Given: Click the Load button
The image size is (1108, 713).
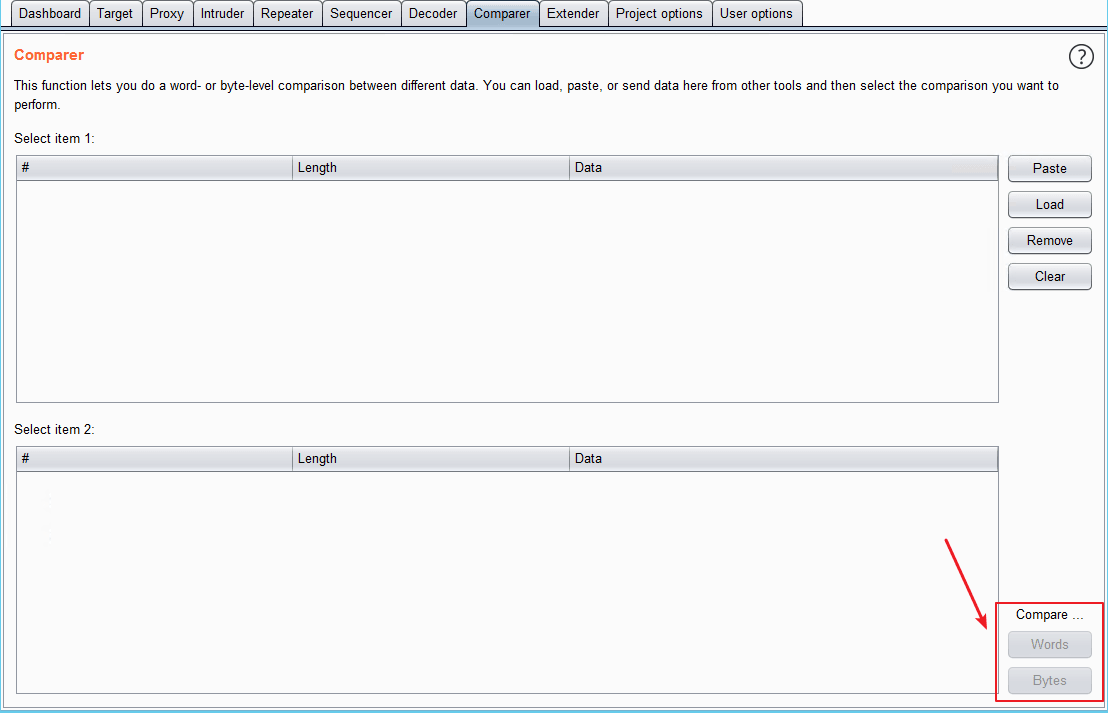Looking at the screenshot, I should click(x=1049, y=204).
